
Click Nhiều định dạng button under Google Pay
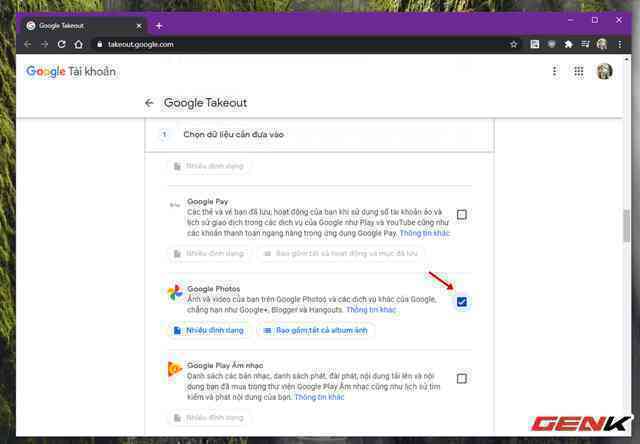[x=209, y=253]
